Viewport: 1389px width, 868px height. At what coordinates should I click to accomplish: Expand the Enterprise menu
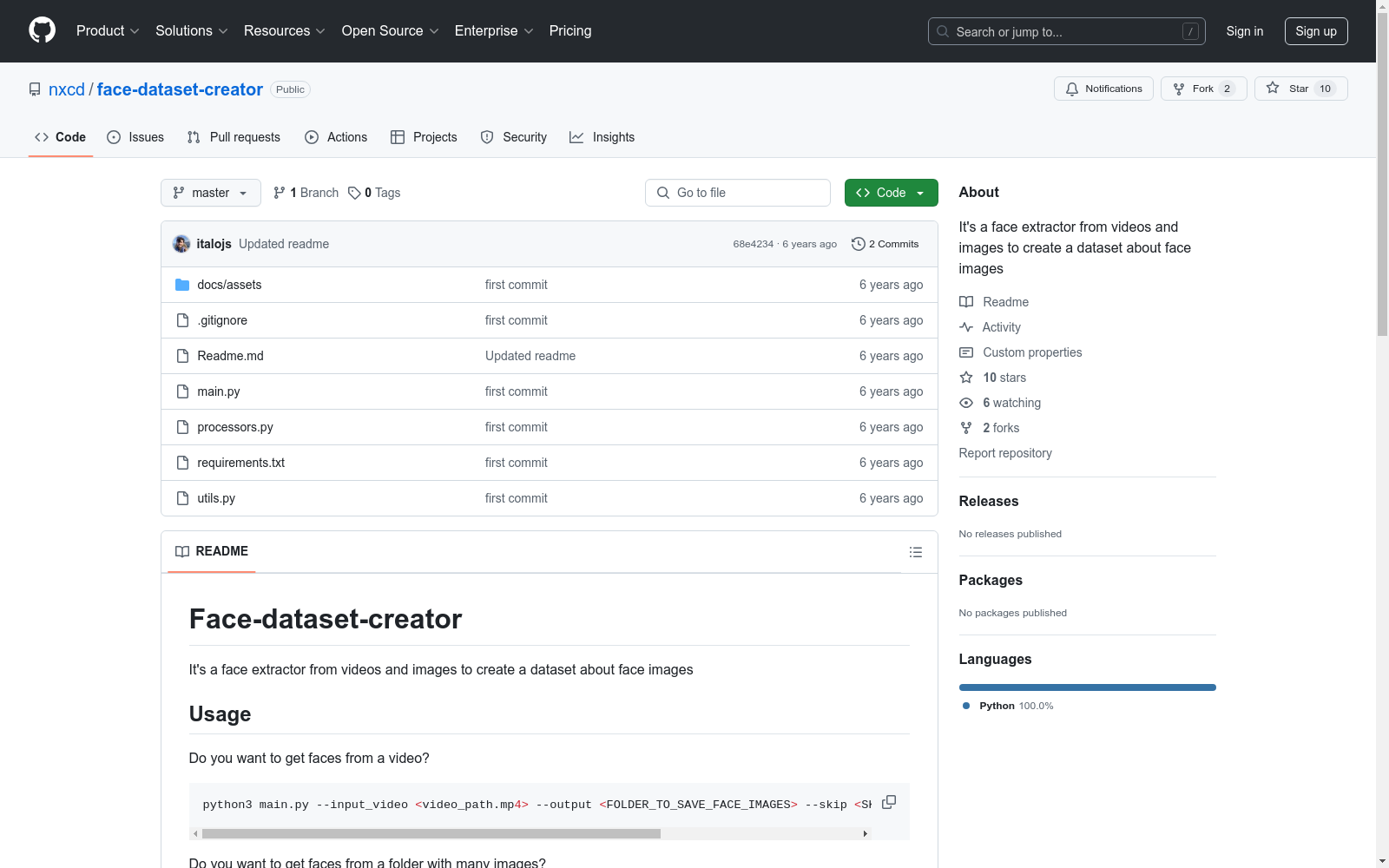tap(494, 30)
